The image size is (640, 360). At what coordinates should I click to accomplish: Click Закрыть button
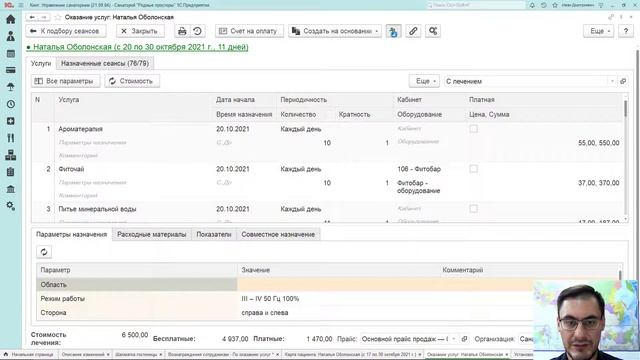pos(140,31)
